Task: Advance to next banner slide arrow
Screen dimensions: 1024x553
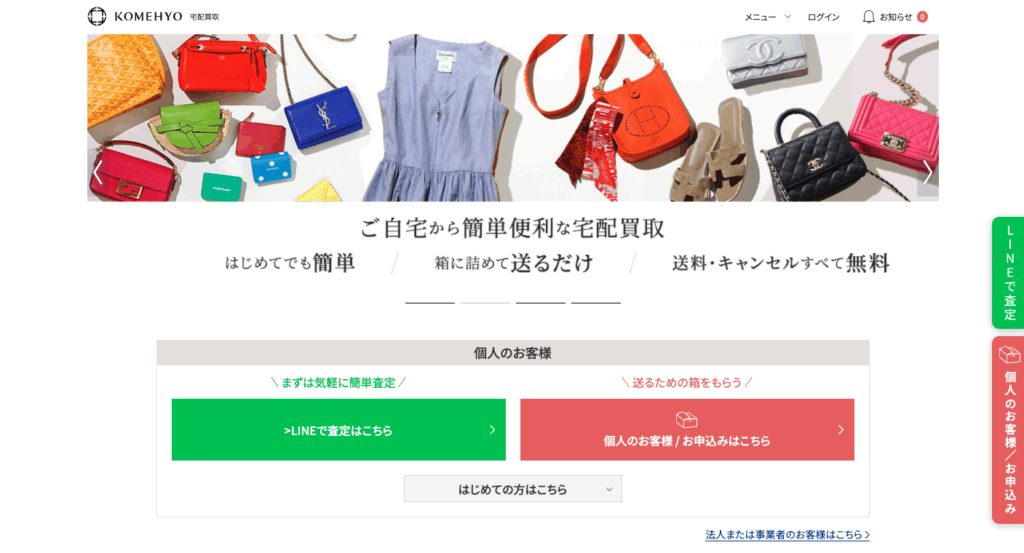Action: (x=927, y=172)
